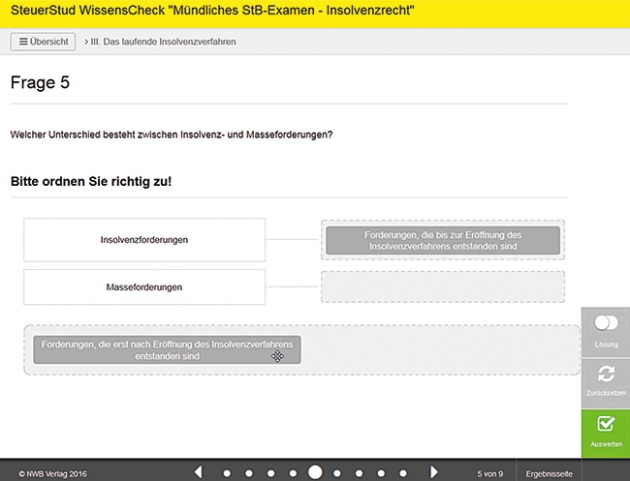This screenshot has height=481, width=630.
Task: Click the green Auswerten checkmark icon
Action: 605,424
